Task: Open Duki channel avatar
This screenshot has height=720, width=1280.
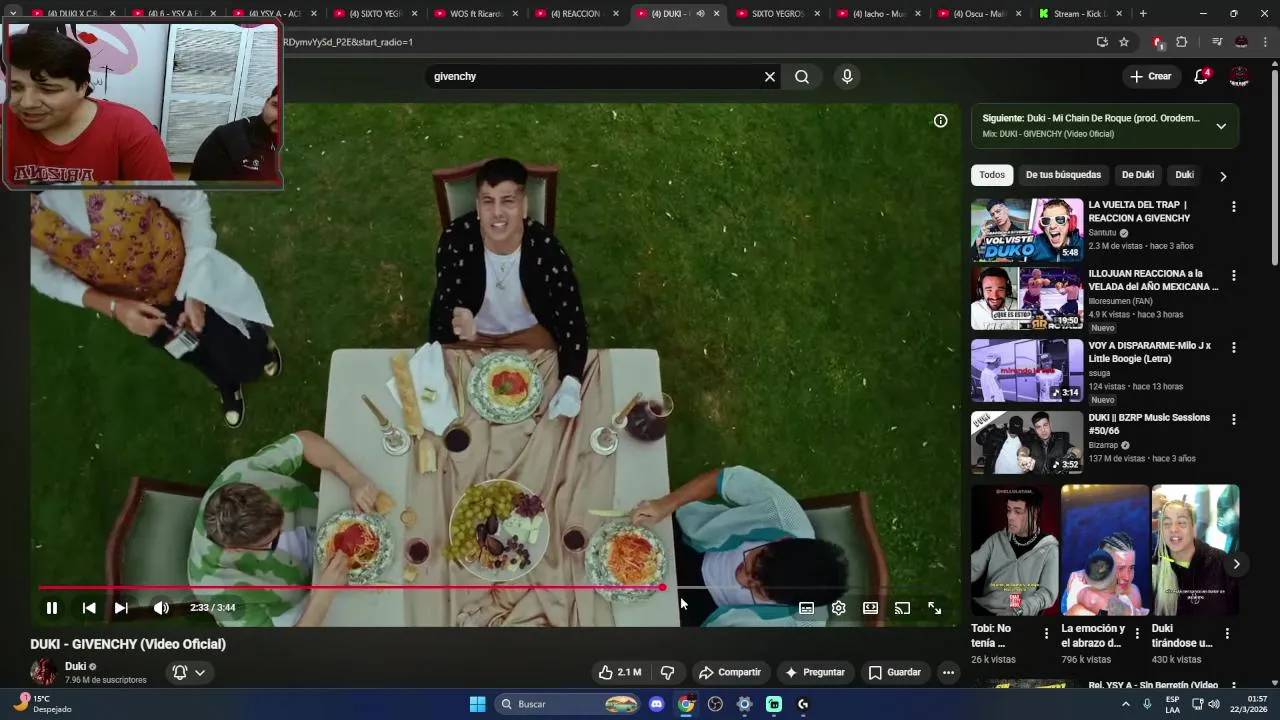Action: click(43, 672)
